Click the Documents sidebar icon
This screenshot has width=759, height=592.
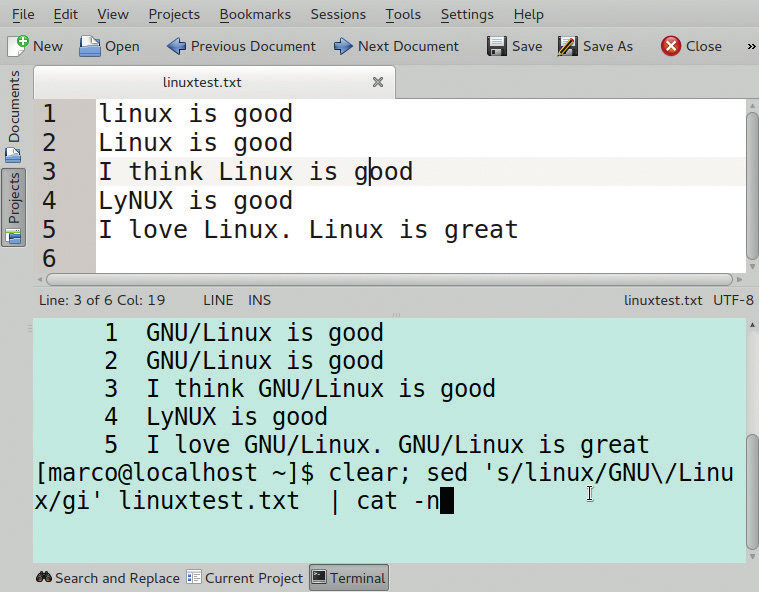[x=13, y=155]
